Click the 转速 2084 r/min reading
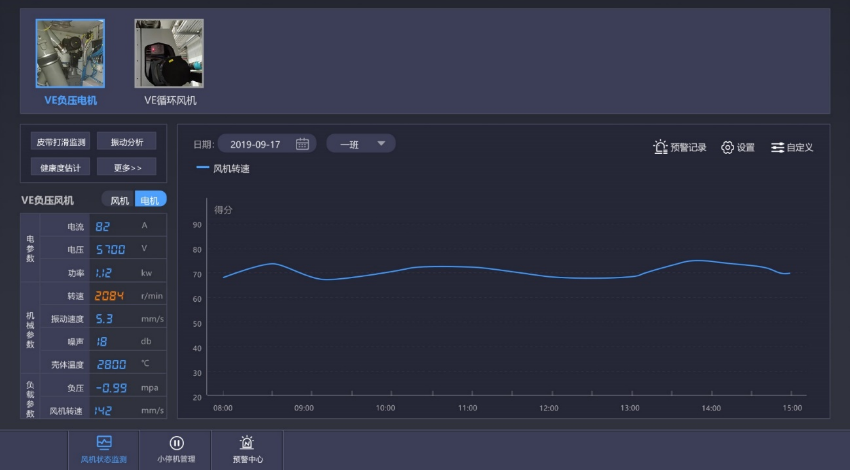 (110, 296)
